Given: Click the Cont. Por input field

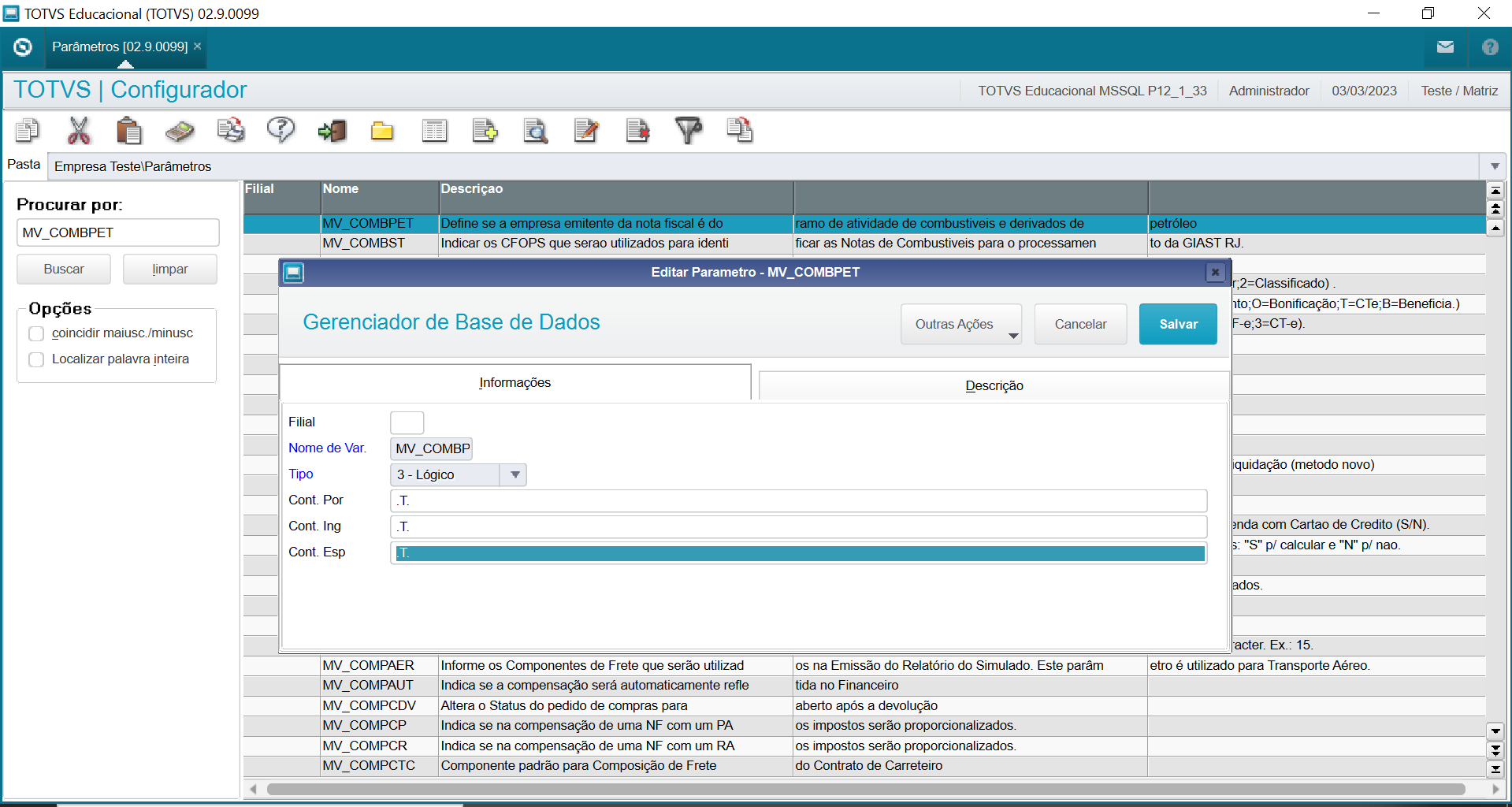Looking at the screenshot, I should 799,500.
